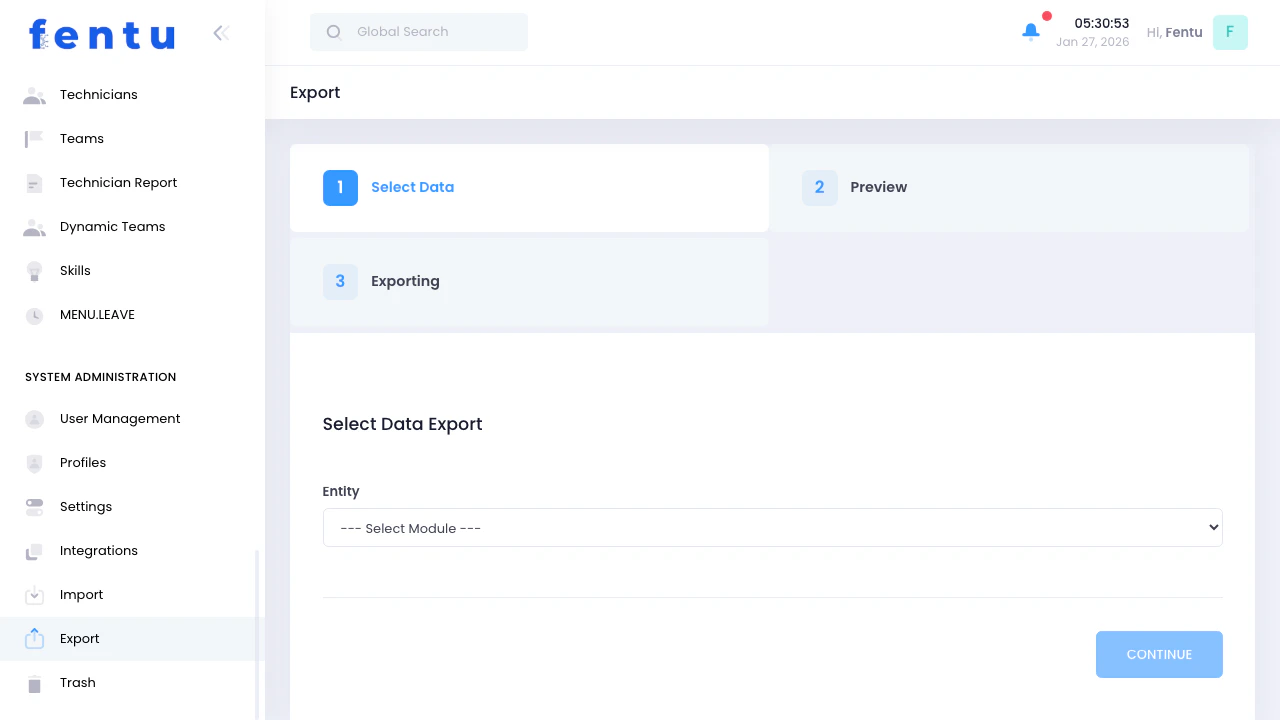Viewport: 1280px width, 720px height.
Task: Click the Technician Report icon
Action: pos(34,182)
